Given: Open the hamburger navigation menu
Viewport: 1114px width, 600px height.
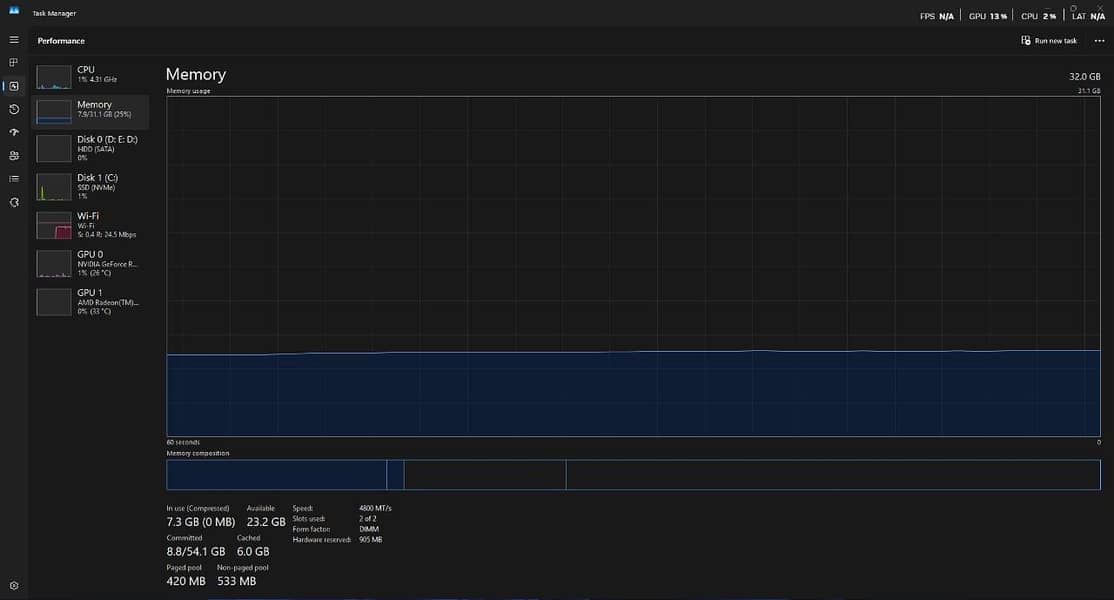Looking at the screenshot, I should coord(14,40).
